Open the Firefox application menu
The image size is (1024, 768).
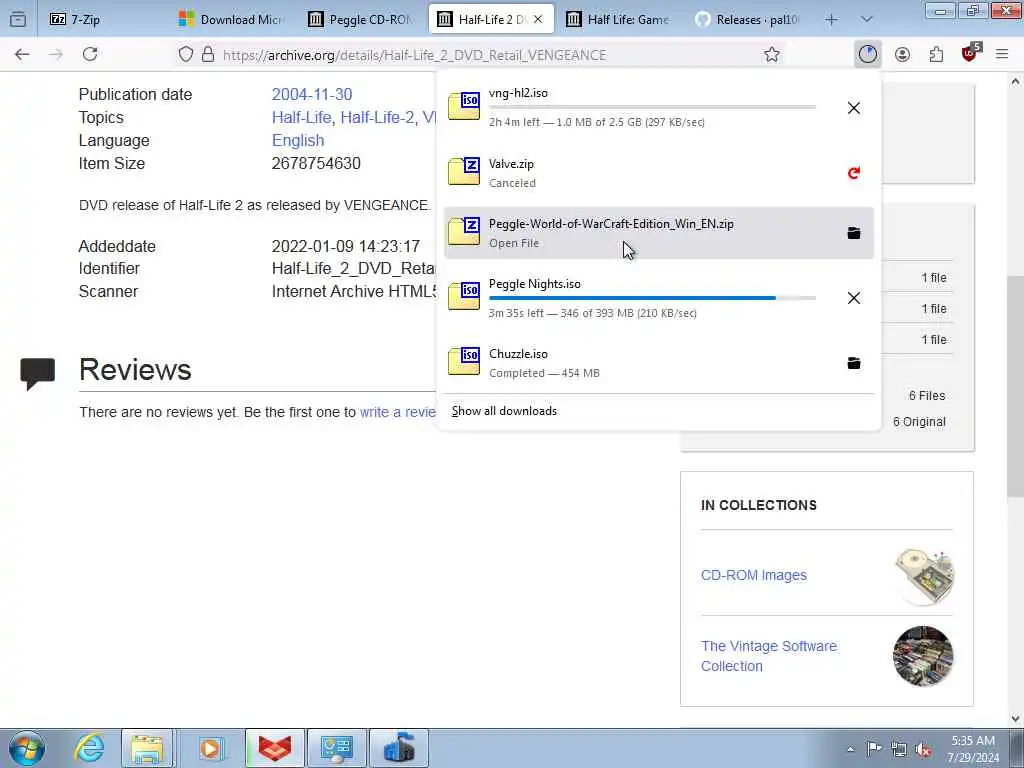[x=1002, y=55]
